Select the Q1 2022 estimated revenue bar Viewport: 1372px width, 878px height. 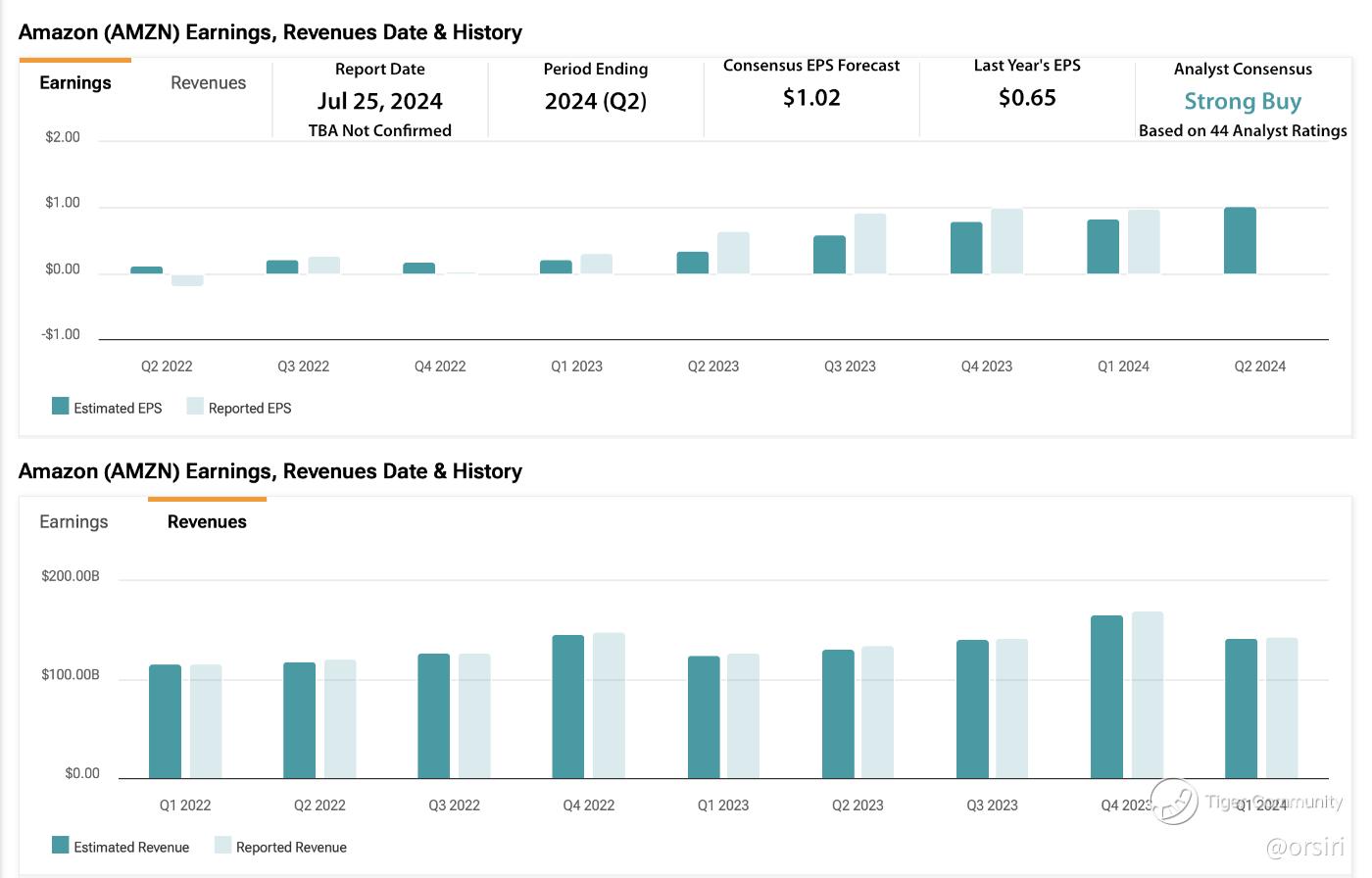pyautogui.click(x=165, y=721)
